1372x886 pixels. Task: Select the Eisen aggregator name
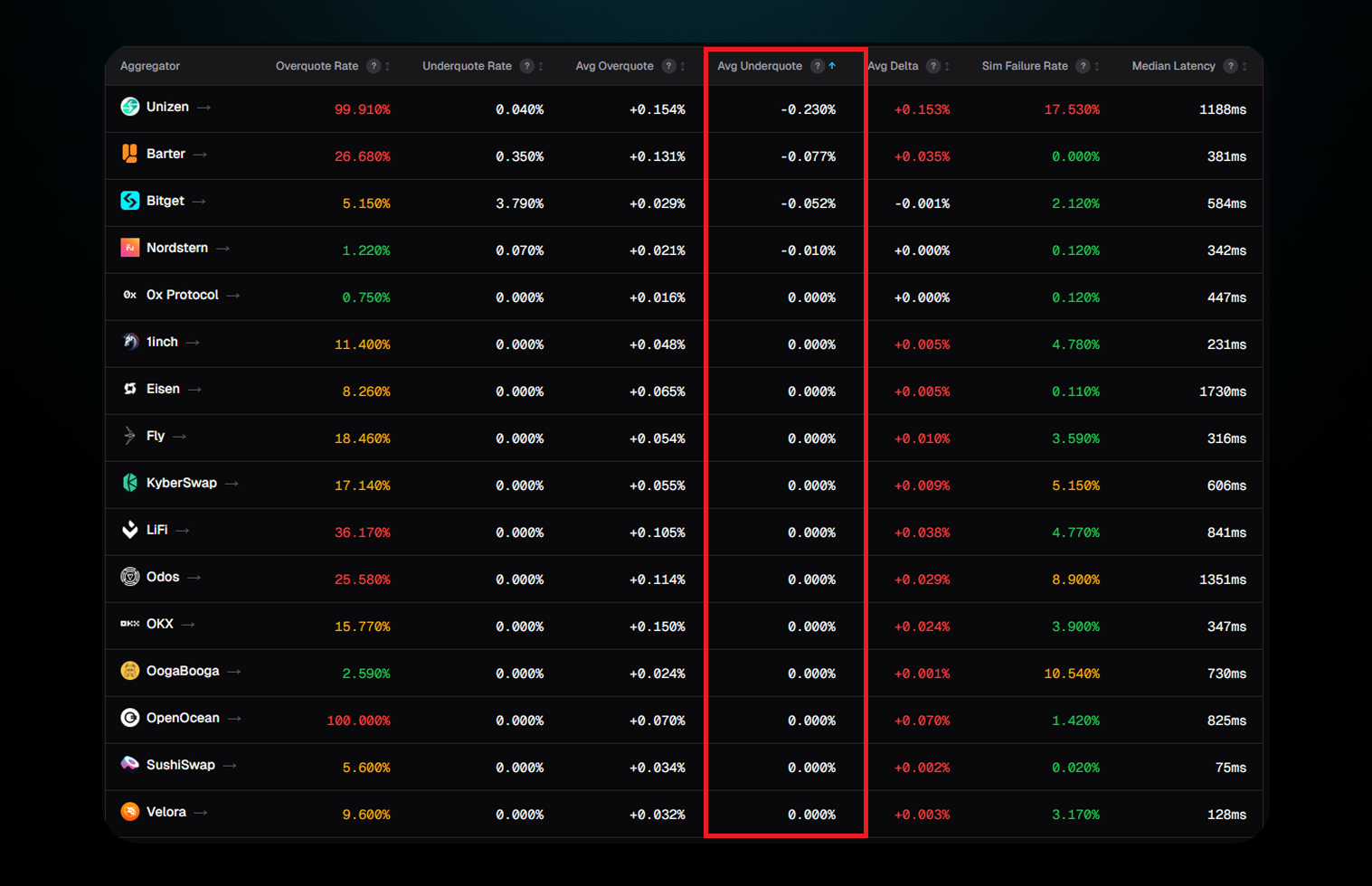tap(163, 389)
